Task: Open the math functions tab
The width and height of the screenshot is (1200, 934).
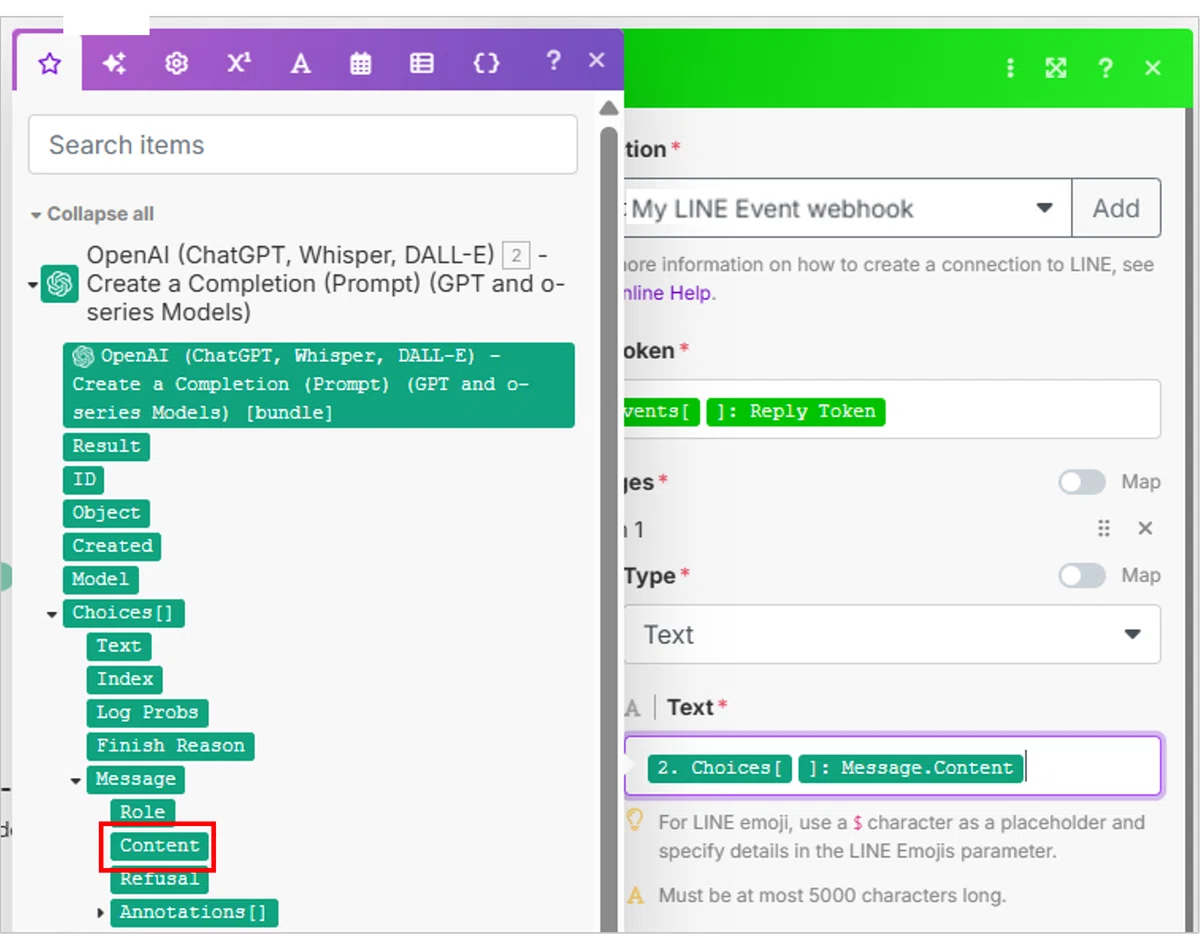Action: 238,64
